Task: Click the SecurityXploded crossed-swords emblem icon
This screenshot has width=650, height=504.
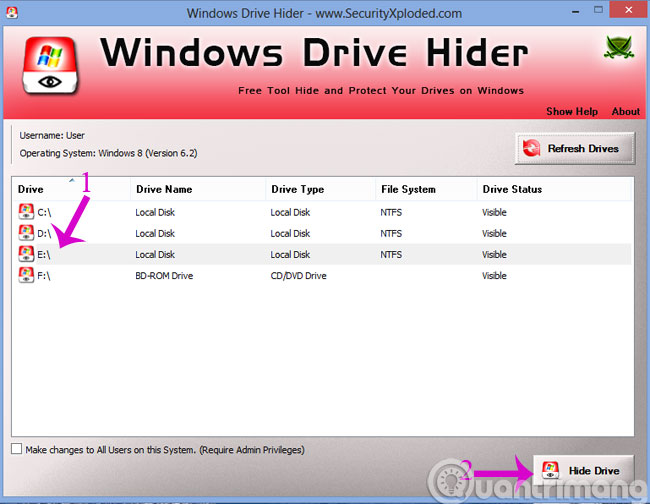Action: [618, 47]
